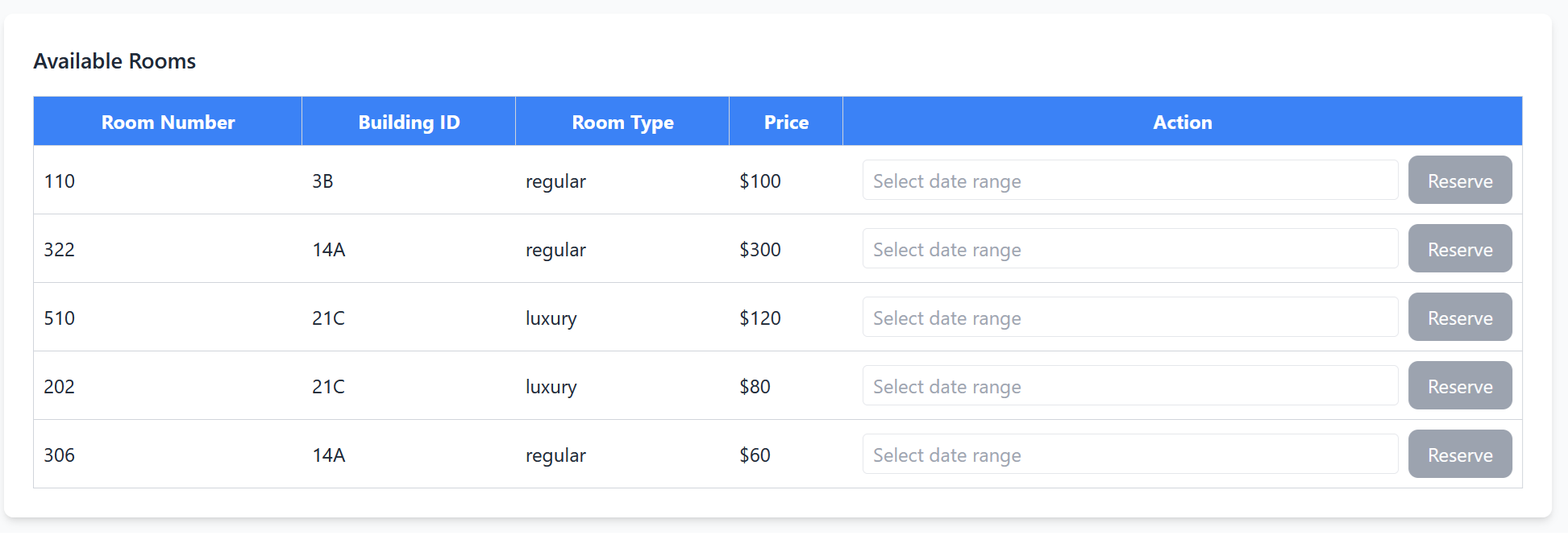Click the Action column header
The image size is (1568, 540).
point(1182,123)
